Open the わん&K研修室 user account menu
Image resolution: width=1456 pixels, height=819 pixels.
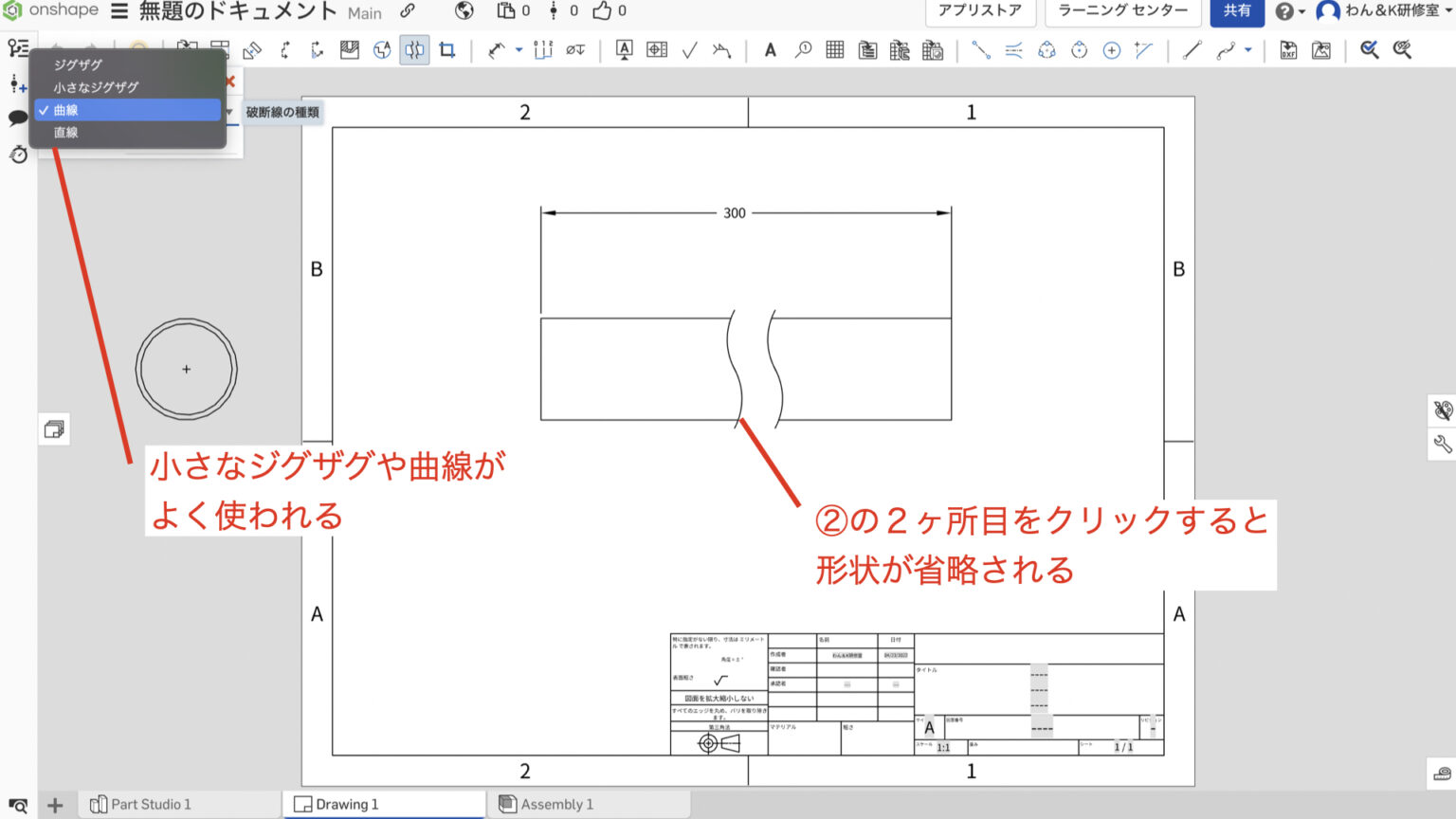coord(1384,11)
